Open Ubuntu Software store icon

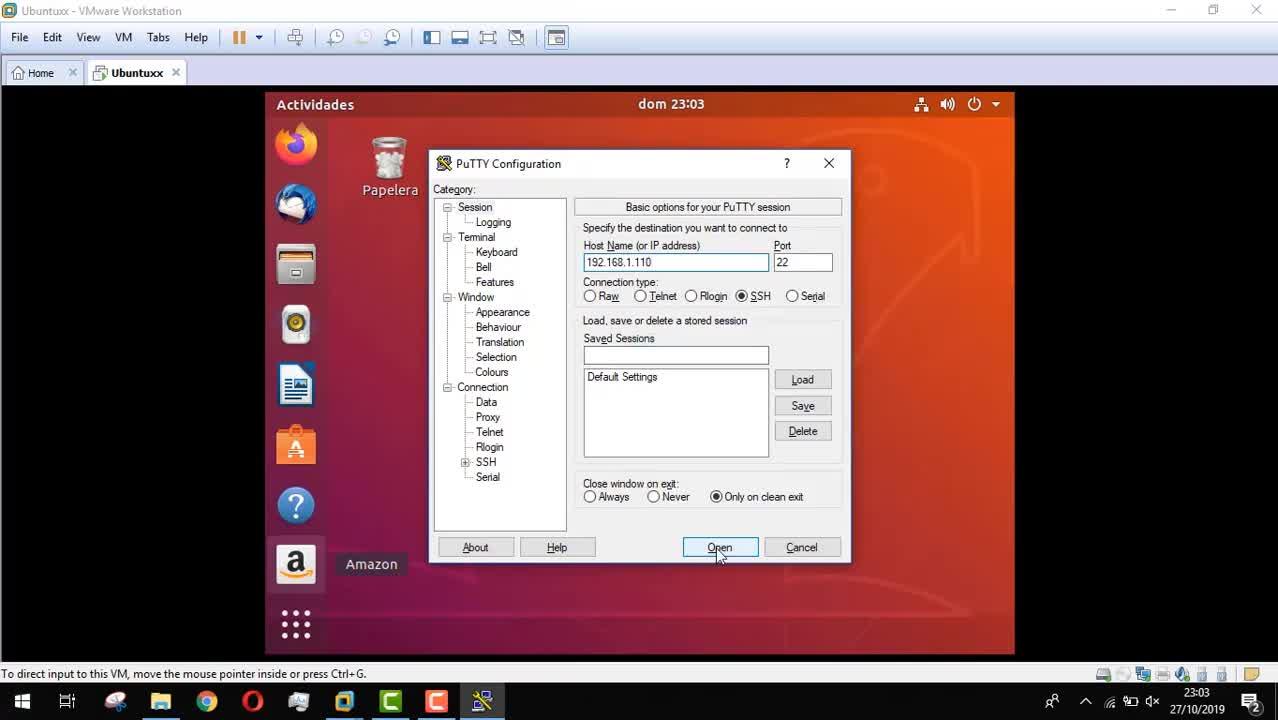(296, 445)
